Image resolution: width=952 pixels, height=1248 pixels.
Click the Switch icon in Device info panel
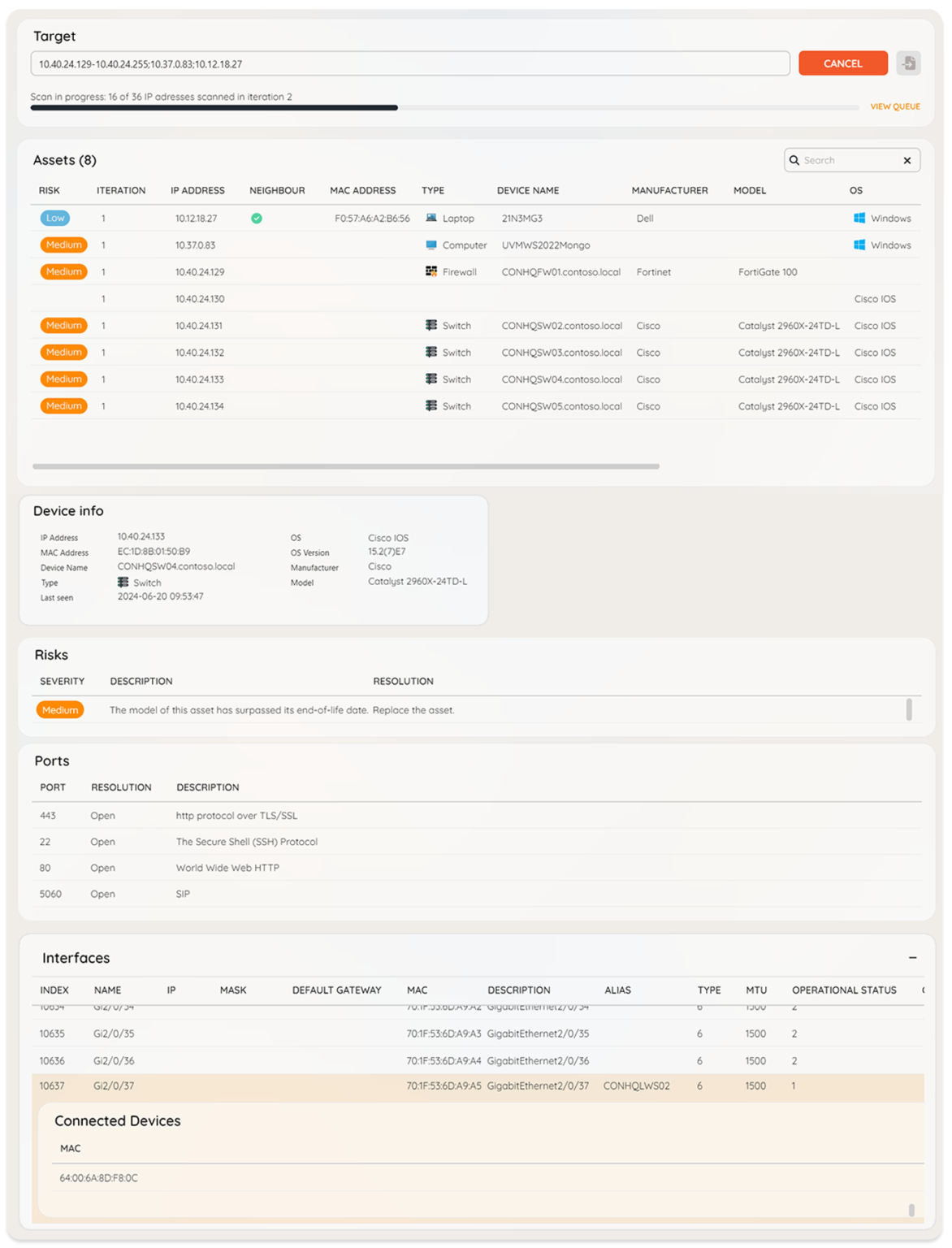[123, 583]
